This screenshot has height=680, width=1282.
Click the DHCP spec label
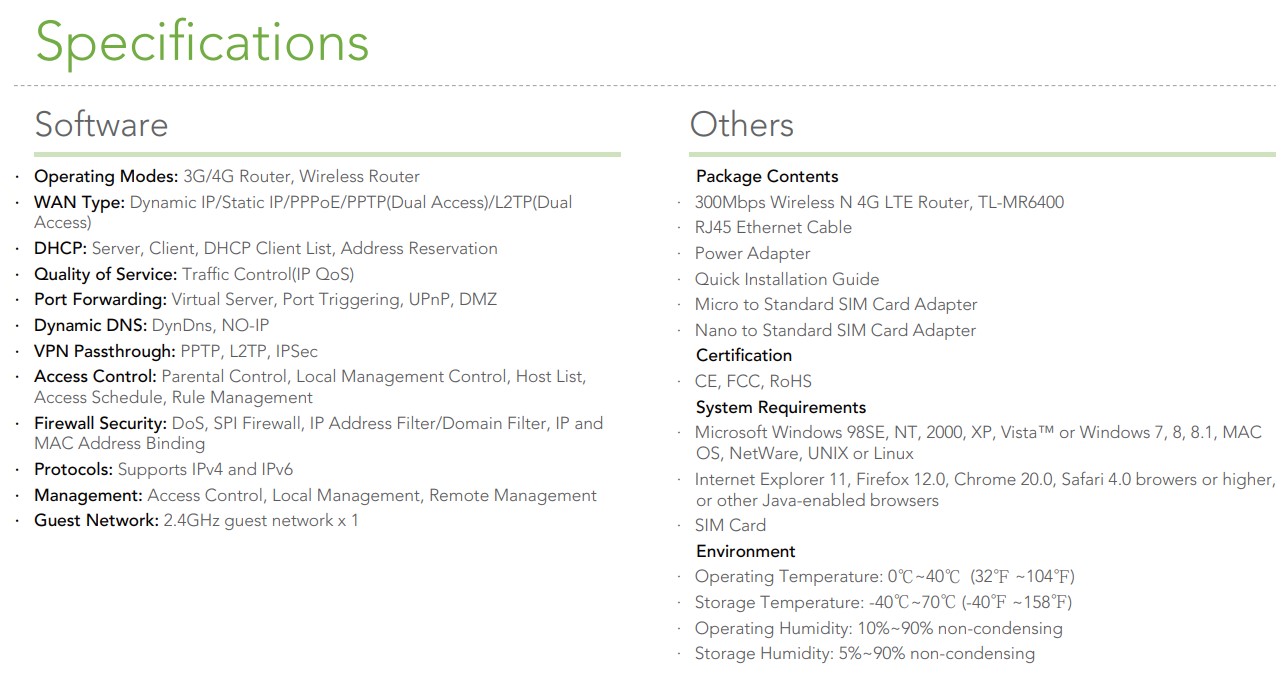tap(60, 249)
